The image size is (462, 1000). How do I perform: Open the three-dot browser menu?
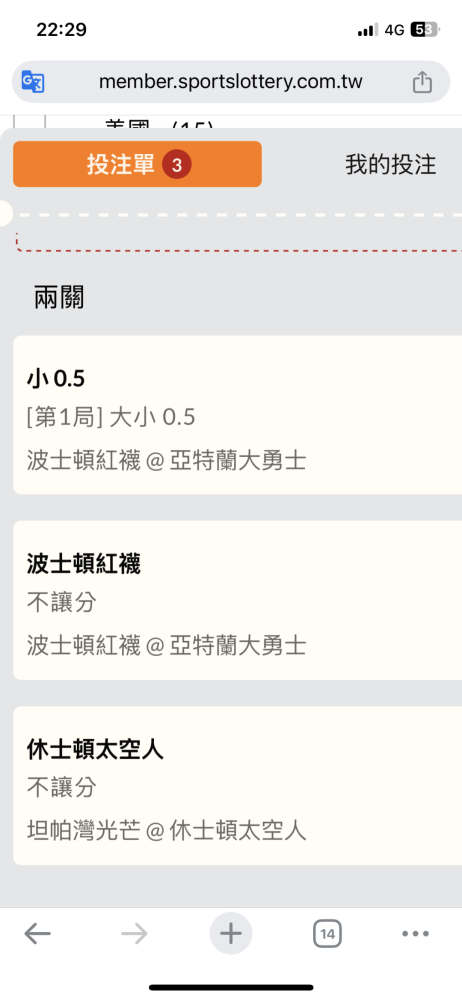[415, 934]
